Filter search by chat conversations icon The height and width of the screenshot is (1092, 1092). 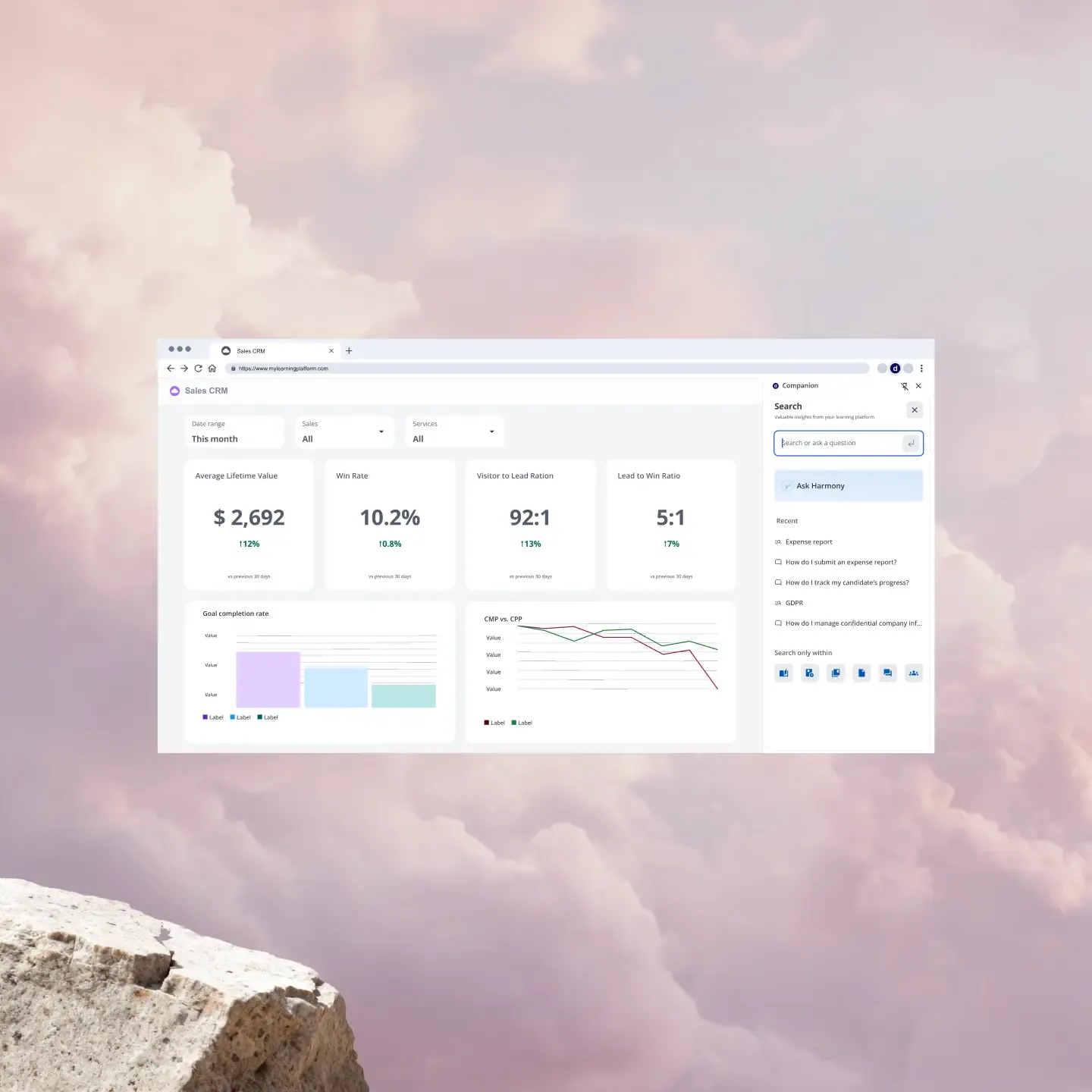(887, 673)
